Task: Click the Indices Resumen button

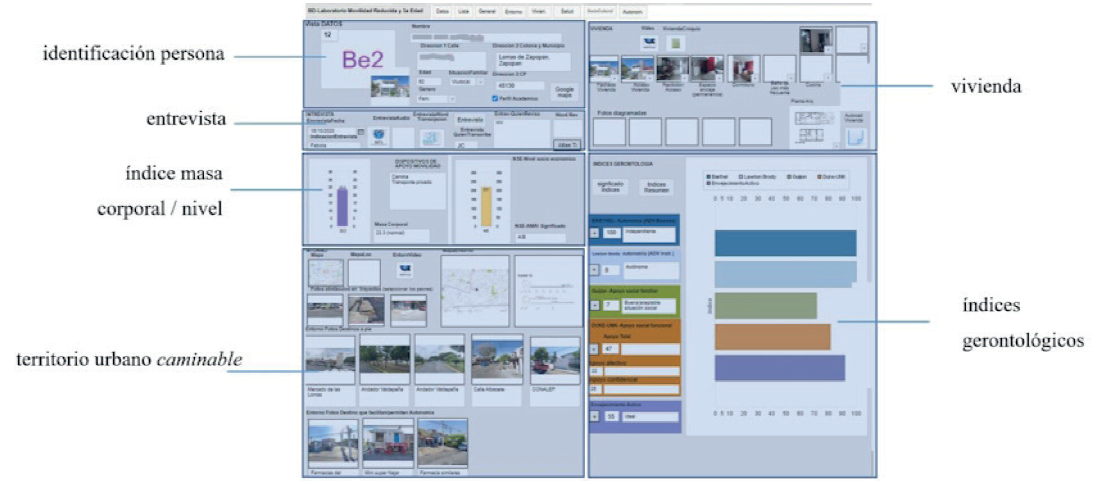Action: click(x=656, y=187)
